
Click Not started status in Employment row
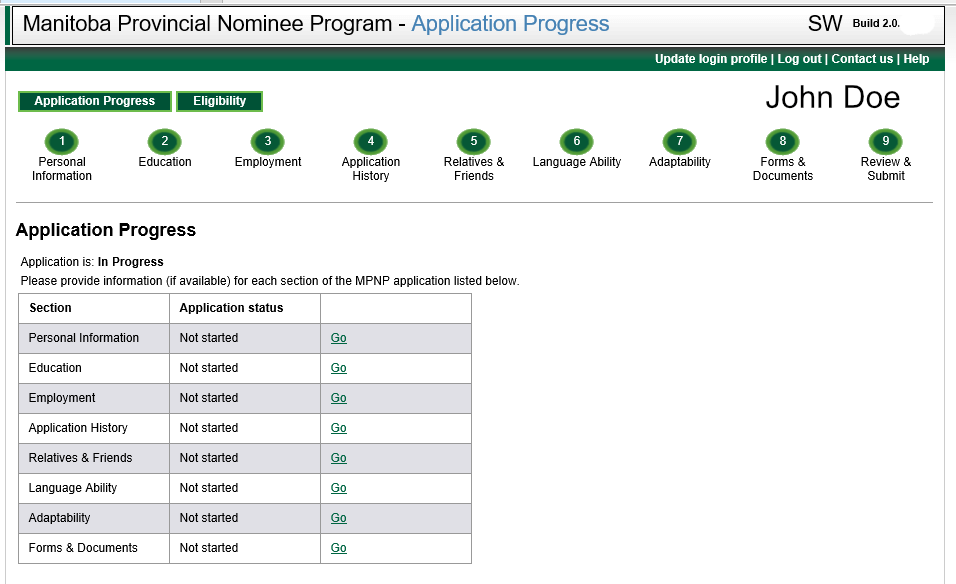point(209,397)
